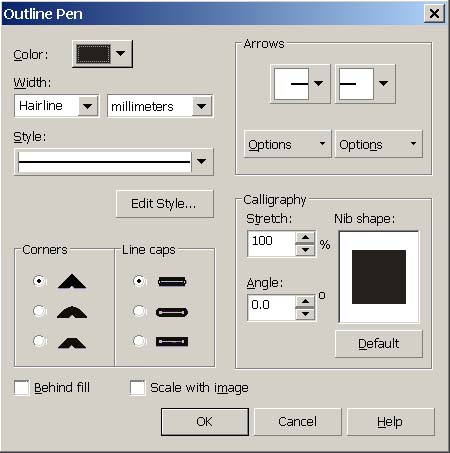Viewport: 450px width, 453px height.
Task: Open the outline Color swatch picker
Action: [x=102, y=54]
